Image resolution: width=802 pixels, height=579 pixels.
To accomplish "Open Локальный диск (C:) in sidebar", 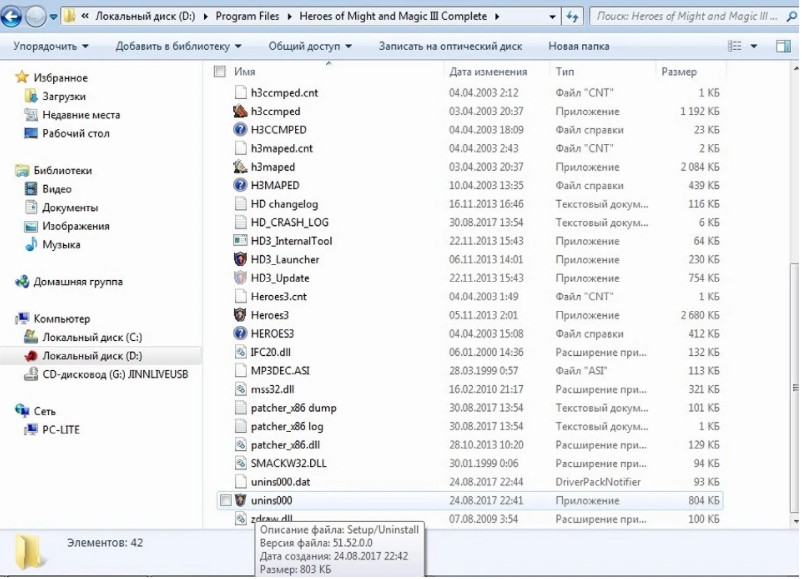I will [x=92, y=337].
